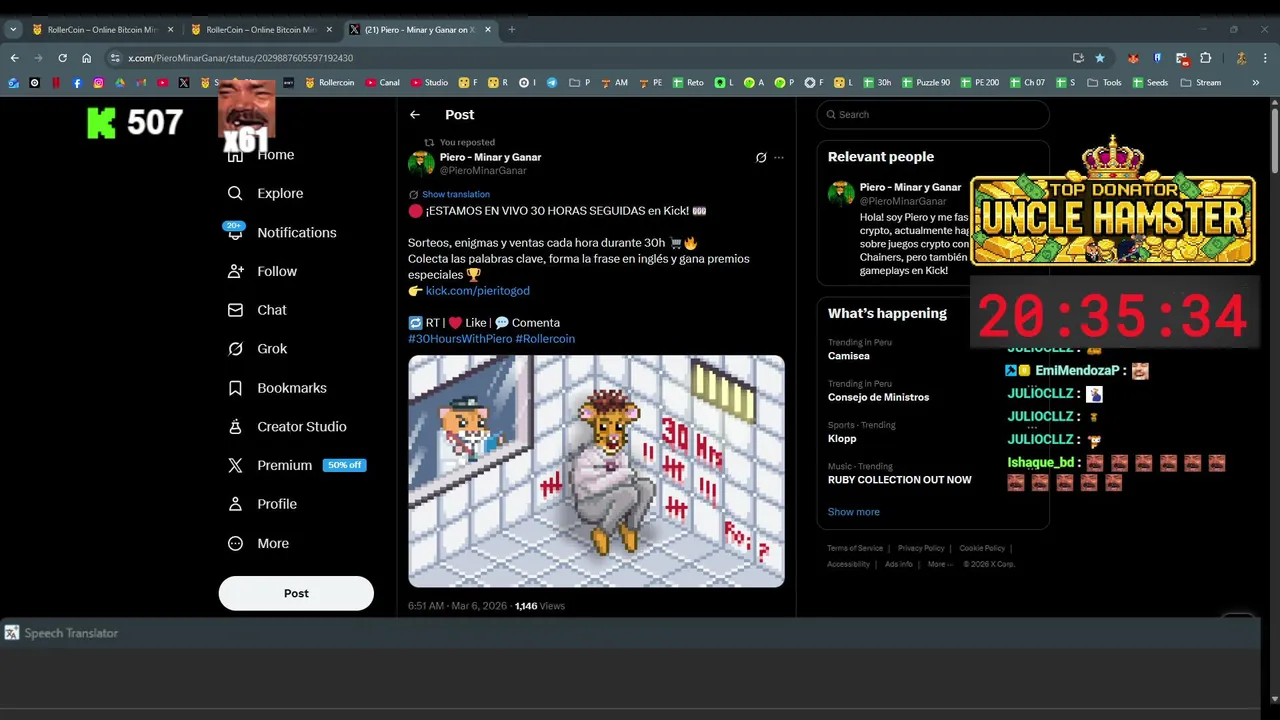Viewport: 1280px width, 720px height.
Task: Click the white Post button
Action: point(296,593)
